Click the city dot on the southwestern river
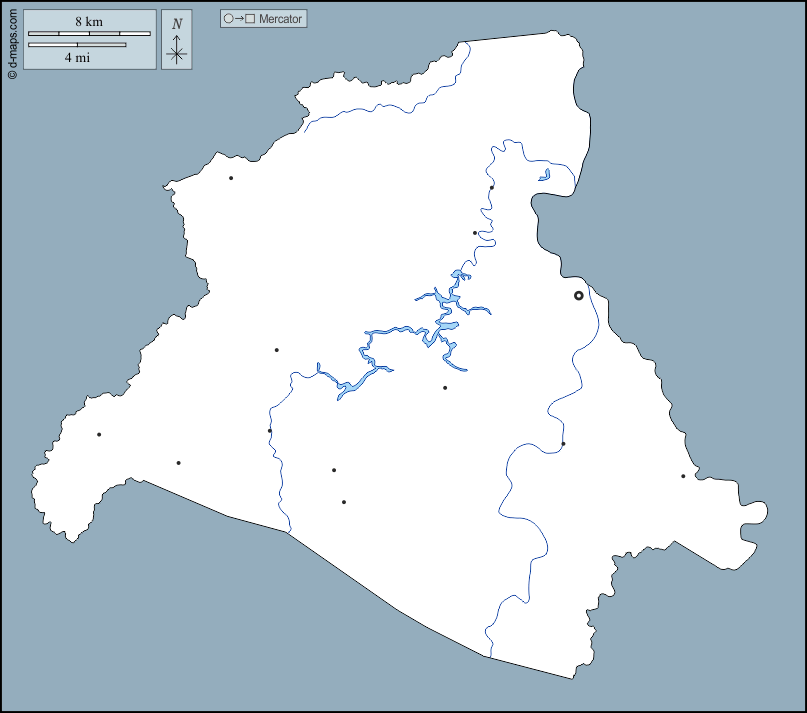 [270, 431]
